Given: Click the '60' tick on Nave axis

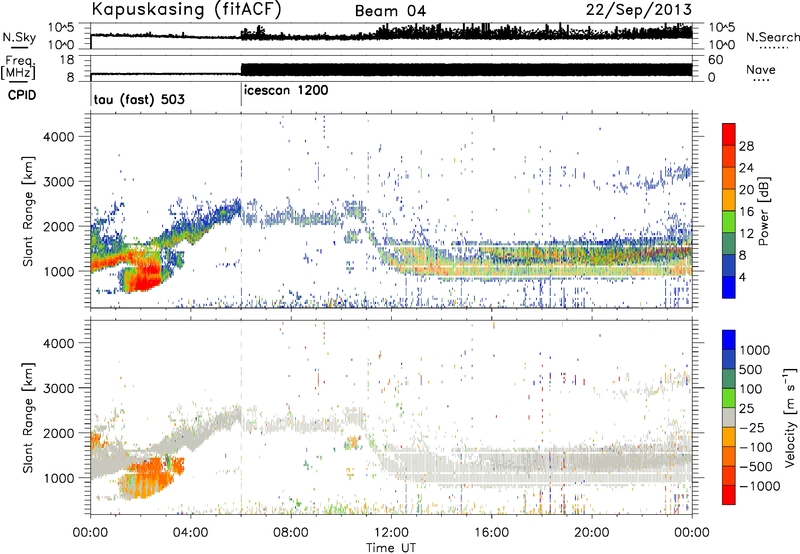Looking at the screenshot, I should pyautogui.click(x=716, y=60).
